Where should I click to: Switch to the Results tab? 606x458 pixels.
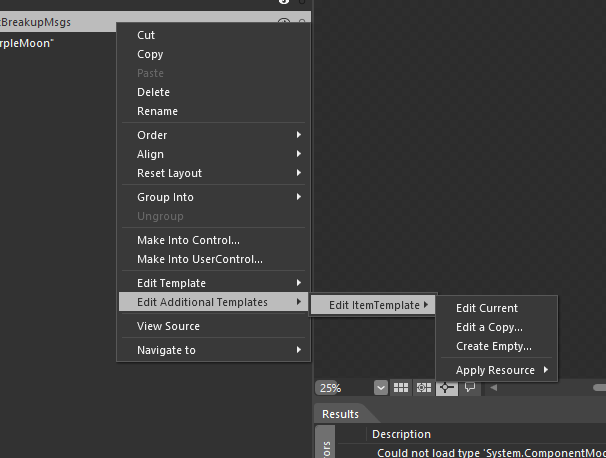pos(340,414)
